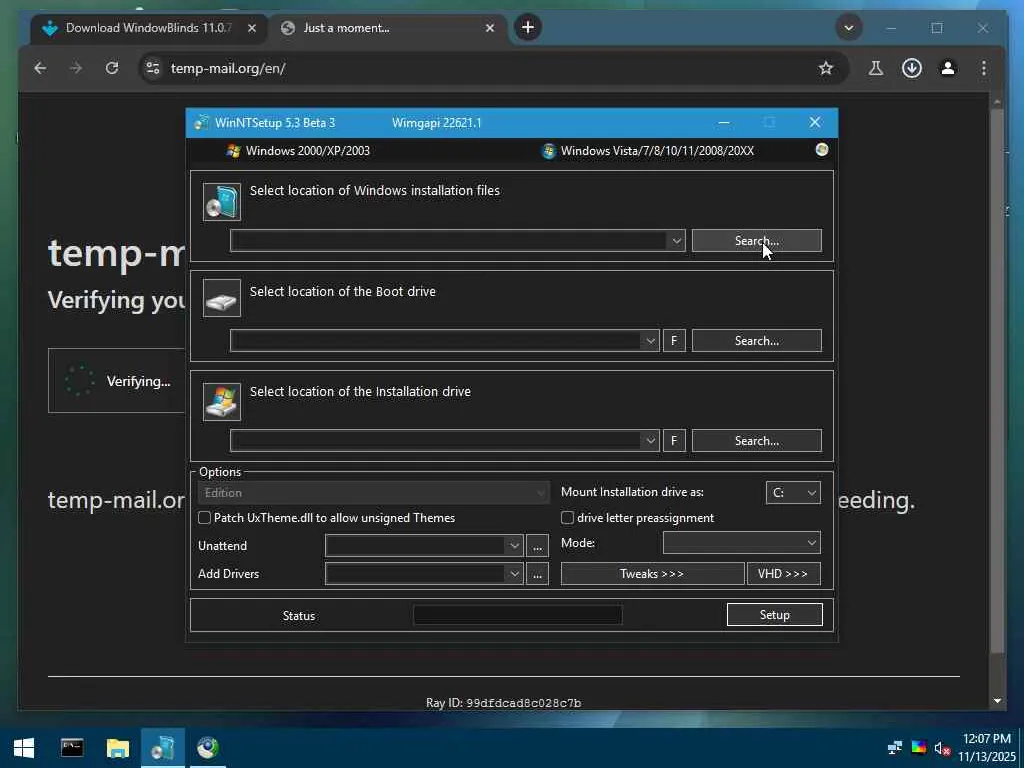Go forward in Chrome browser
The image size is (1024, 768).
(x=76, y=68)
